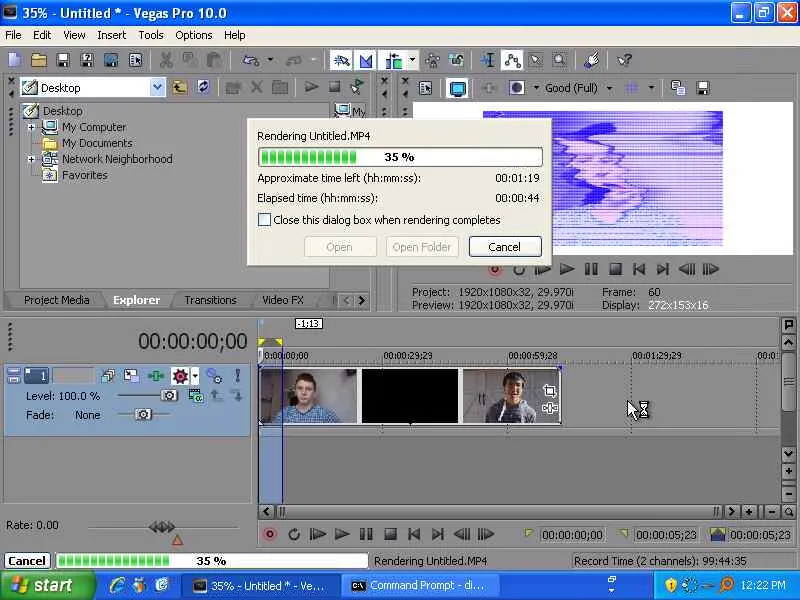The height and width of the screenshot is (600, 800).
Task: Open the File menu
Action: coord(13,35)
